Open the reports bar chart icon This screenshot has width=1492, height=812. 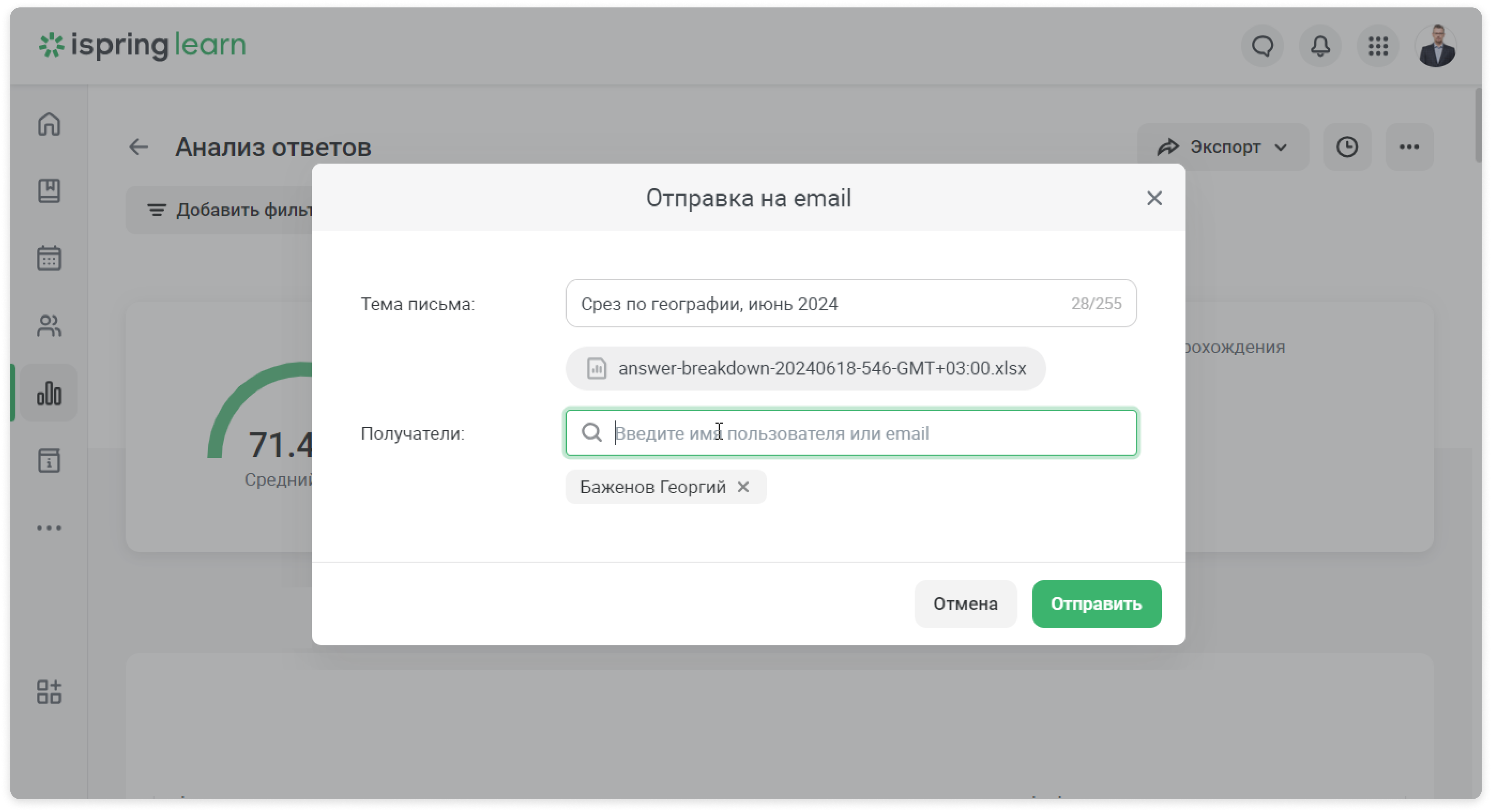click(x=49, y=393)
